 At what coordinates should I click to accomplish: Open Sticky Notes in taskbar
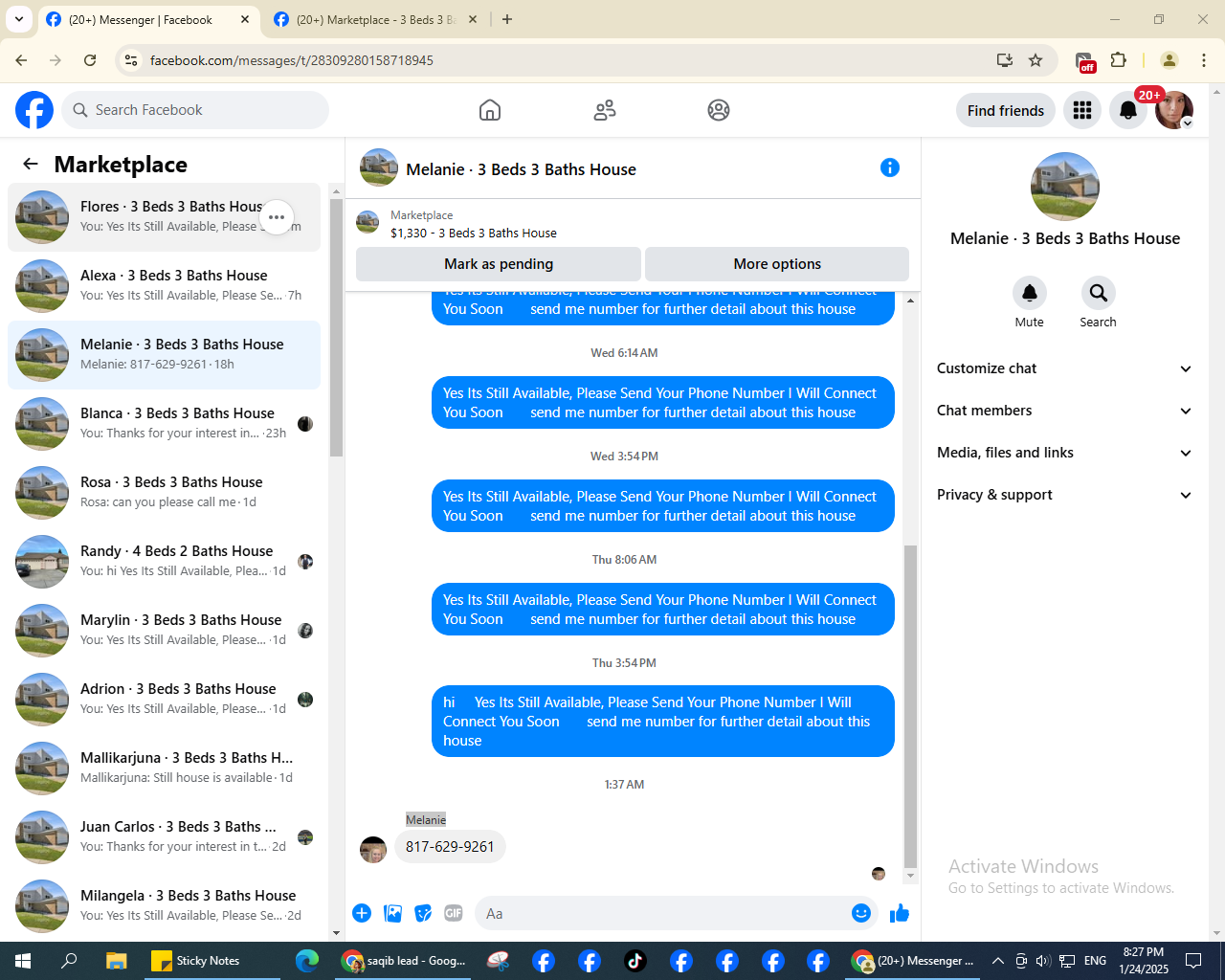(212, 960)
